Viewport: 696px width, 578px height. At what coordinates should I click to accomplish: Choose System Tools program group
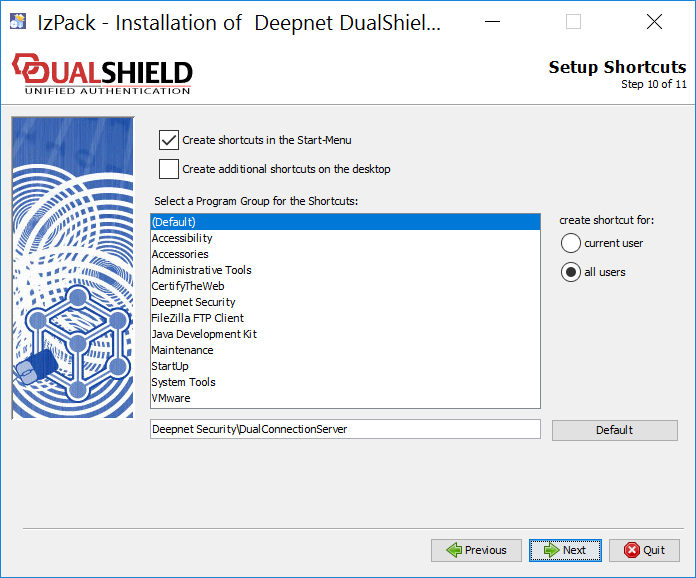click(345, 382)
